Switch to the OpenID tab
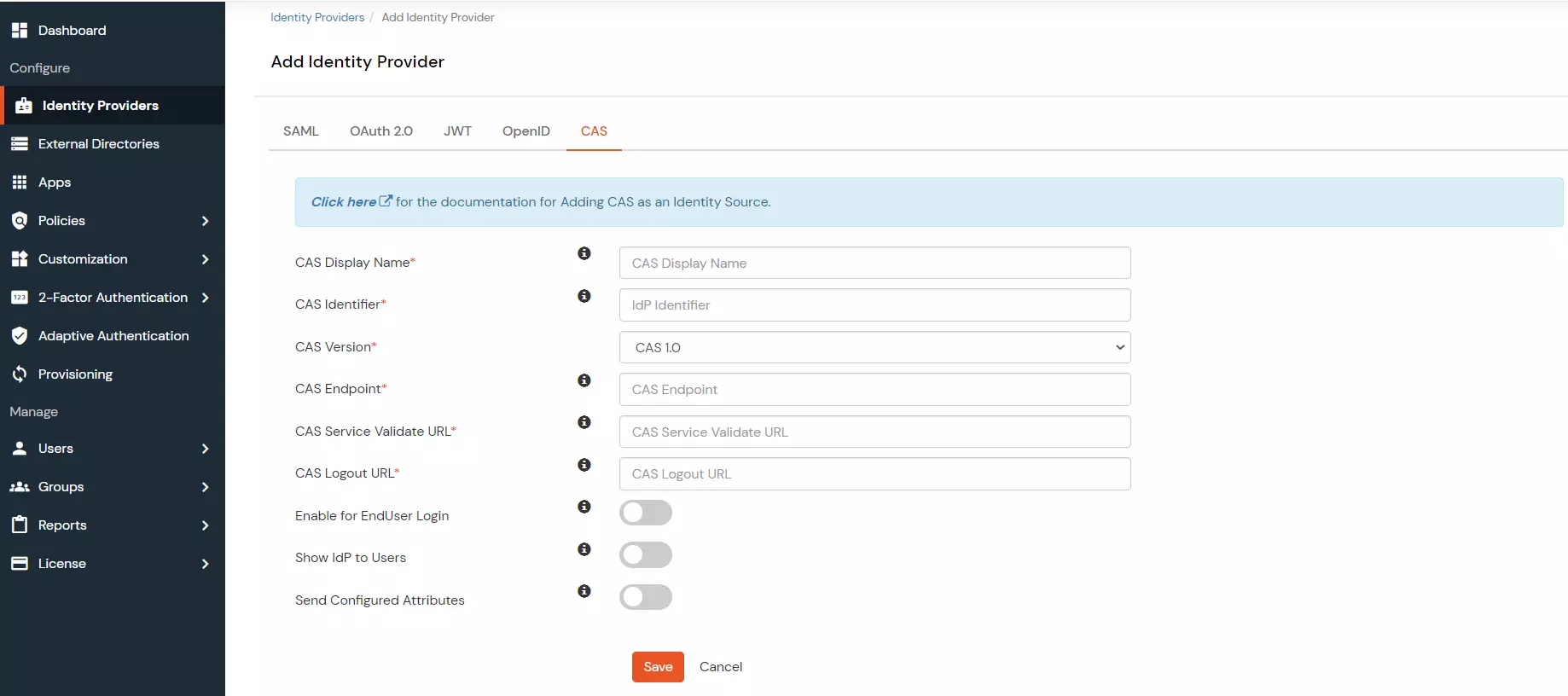Viewport: 1568px width, 696px height. pyautogui.click(x=526, y=131)
